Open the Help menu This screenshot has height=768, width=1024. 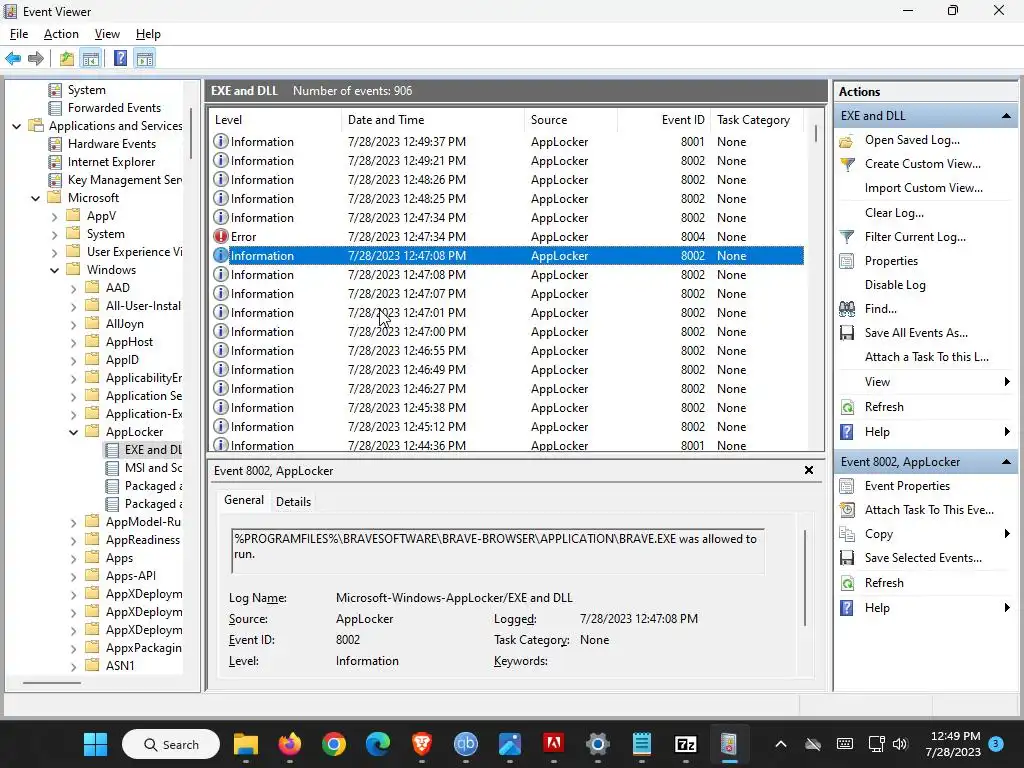click(148, 34)
